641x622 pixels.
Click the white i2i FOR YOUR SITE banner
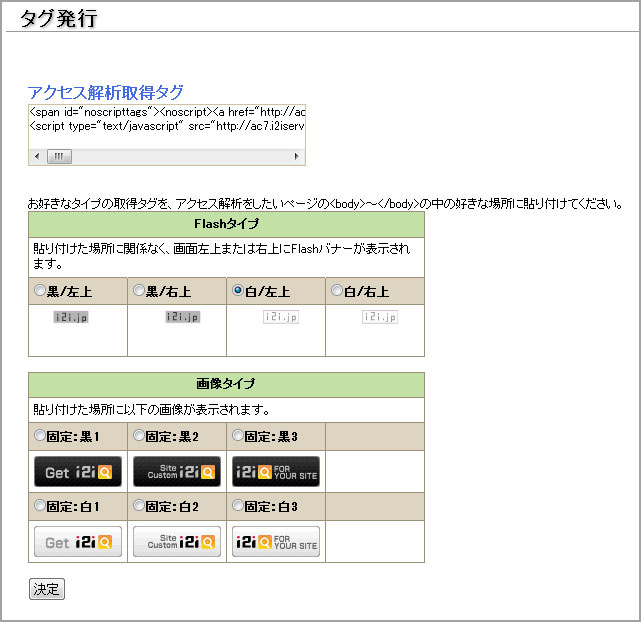(x=276, y=541)
